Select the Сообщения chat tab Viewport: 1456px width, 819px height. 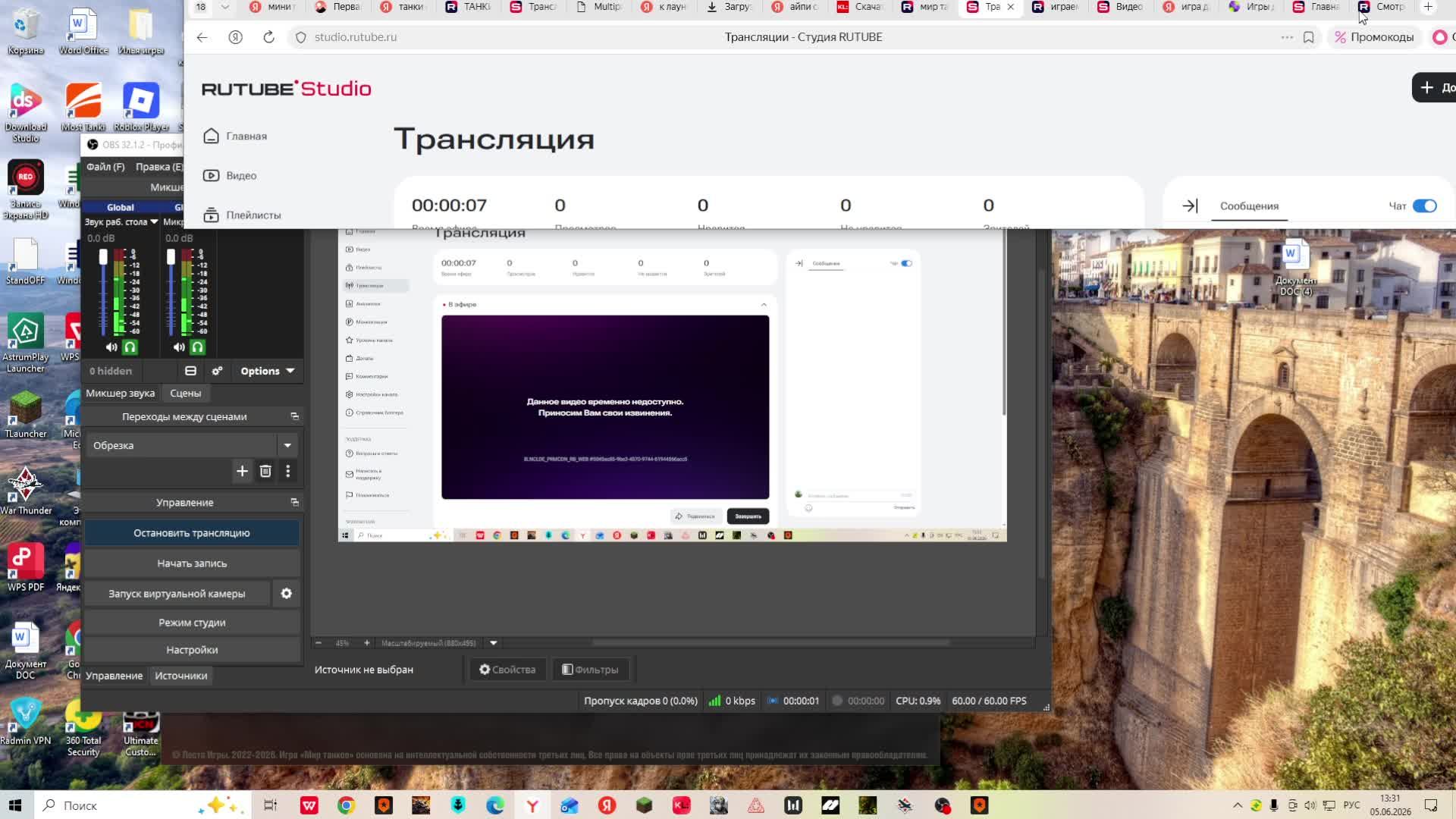tap(1249, 206)
